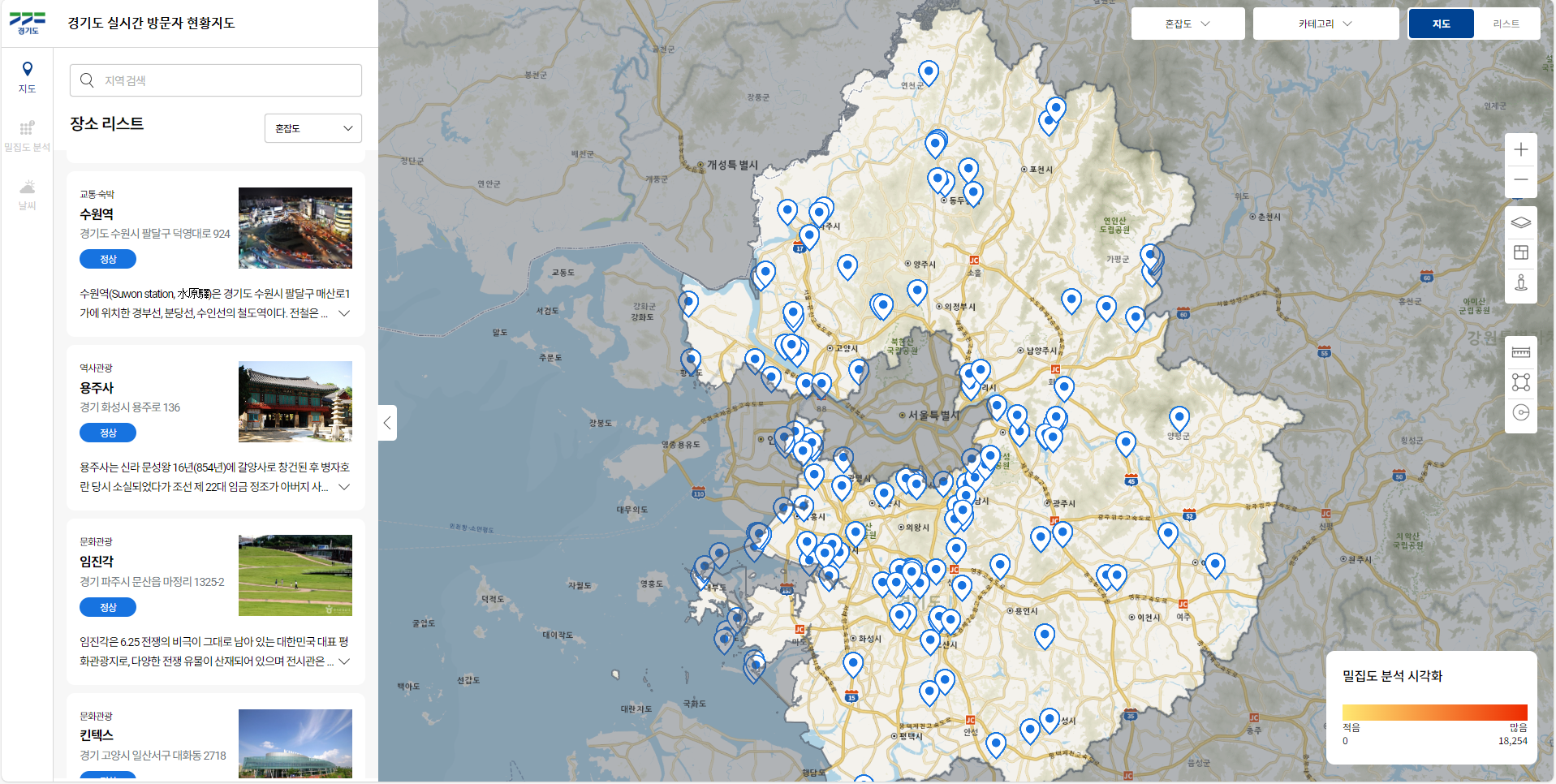Image resolution: width=1556 pixels, height=784 pixels.
Task: Open the 혼잡도 sort dropdown in 장소 리스트
Action: pos(312,128)
